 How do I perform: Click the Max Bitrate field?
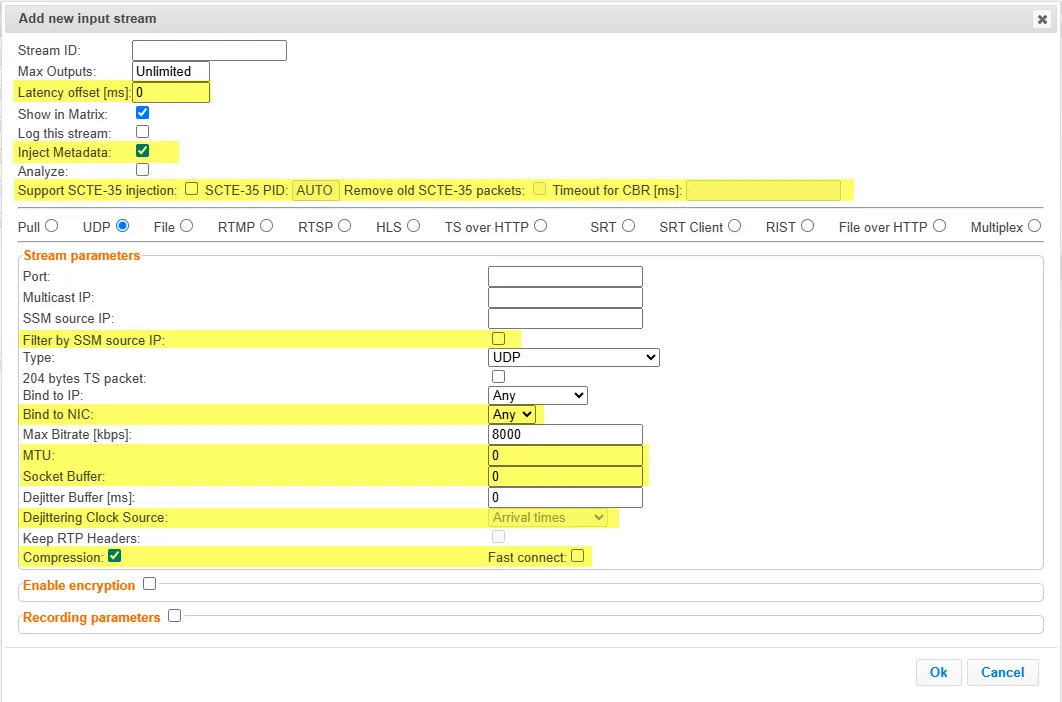(x=565, y=434)
